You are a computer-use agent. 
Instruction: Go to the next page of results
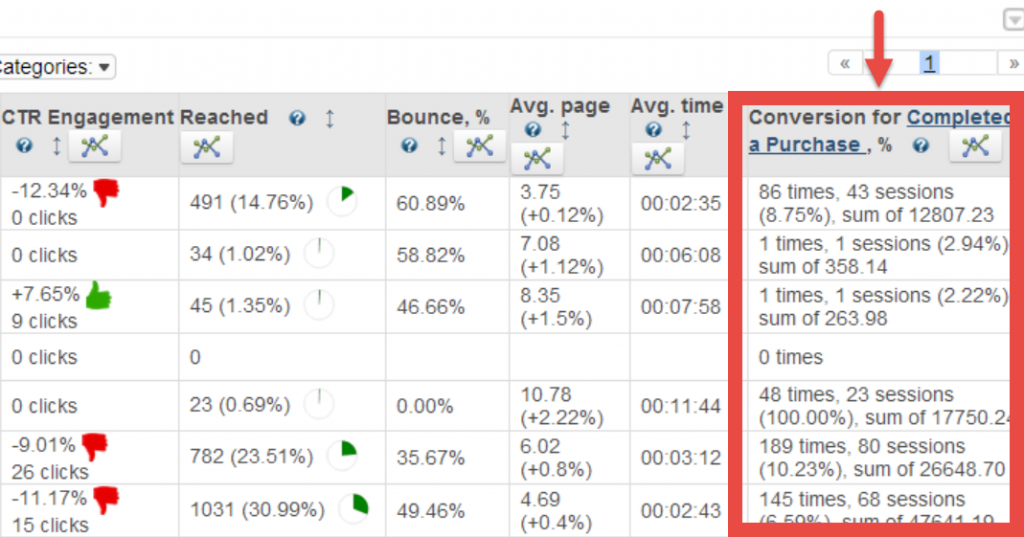tap(1013, 64)
